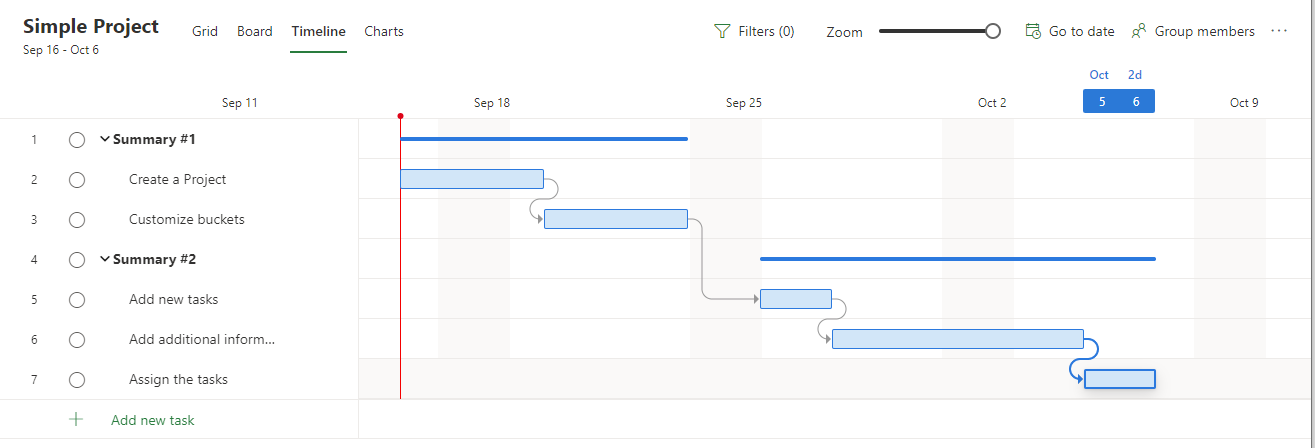The width and height of the screenshot is (1315, 448).
Task: Click the Zoom slider handle
Action: 993,31
